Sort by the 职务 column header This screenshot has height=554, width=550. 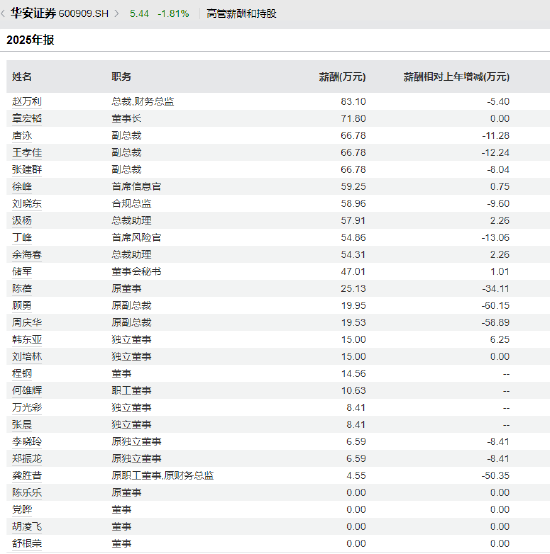[x=121, y=77]
